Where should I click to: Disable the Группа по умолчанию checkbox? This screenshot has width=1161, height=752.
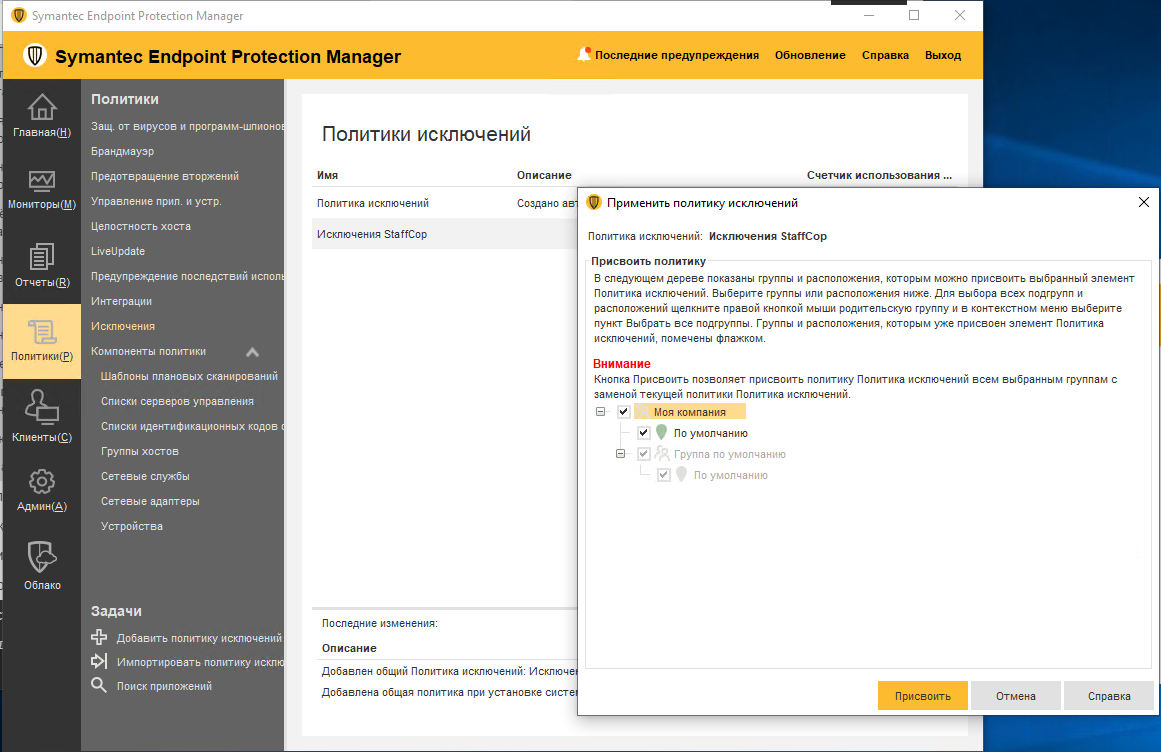click(643, 454)
